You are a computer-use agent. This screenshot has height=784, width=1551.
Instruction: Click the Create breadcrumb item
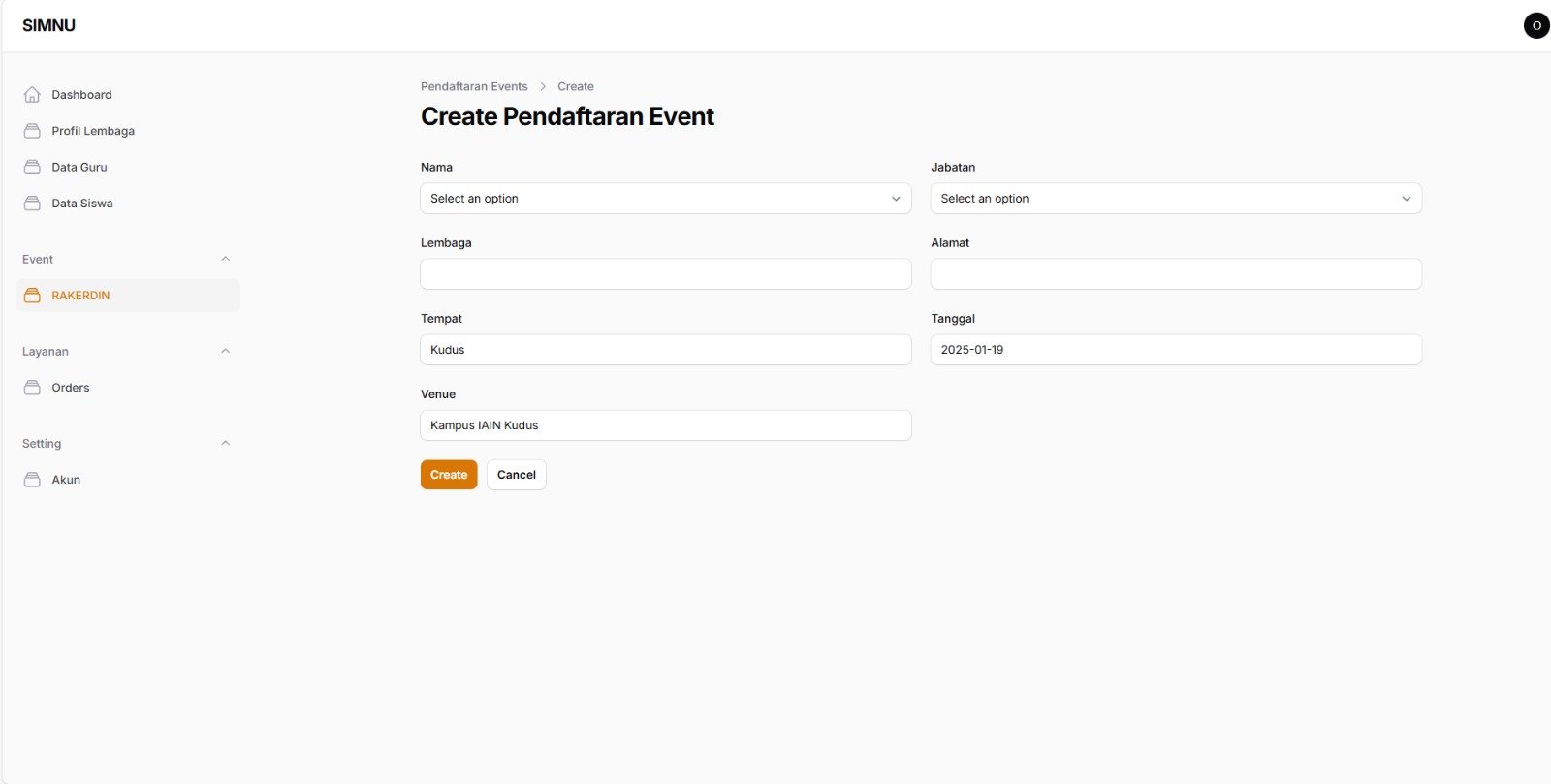tap(576, 86)
